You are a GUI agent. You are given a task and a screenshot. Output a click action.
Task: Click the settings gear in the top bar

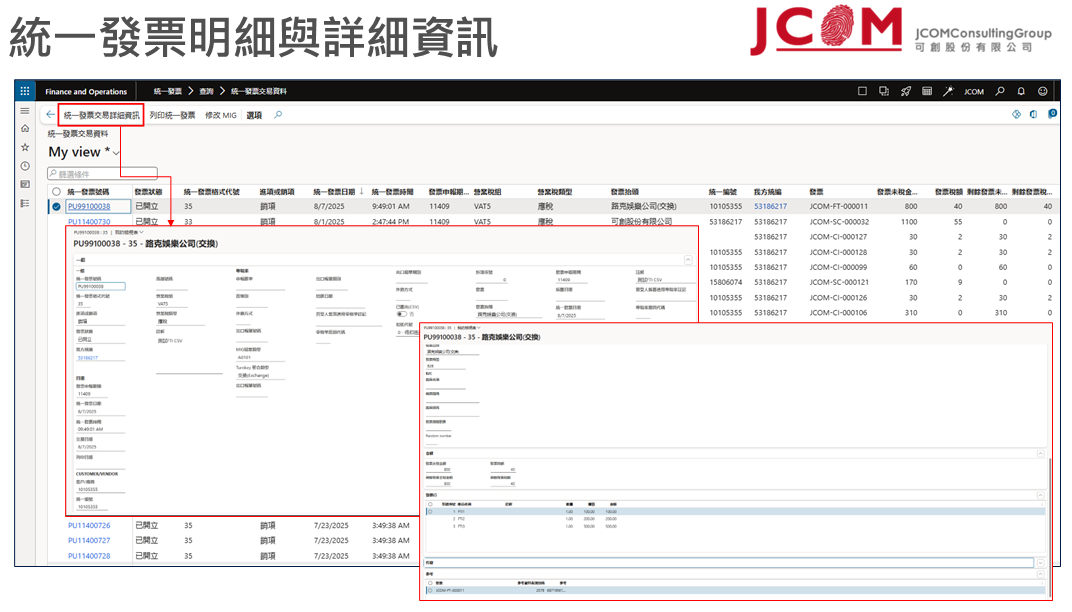[1042, 91]
